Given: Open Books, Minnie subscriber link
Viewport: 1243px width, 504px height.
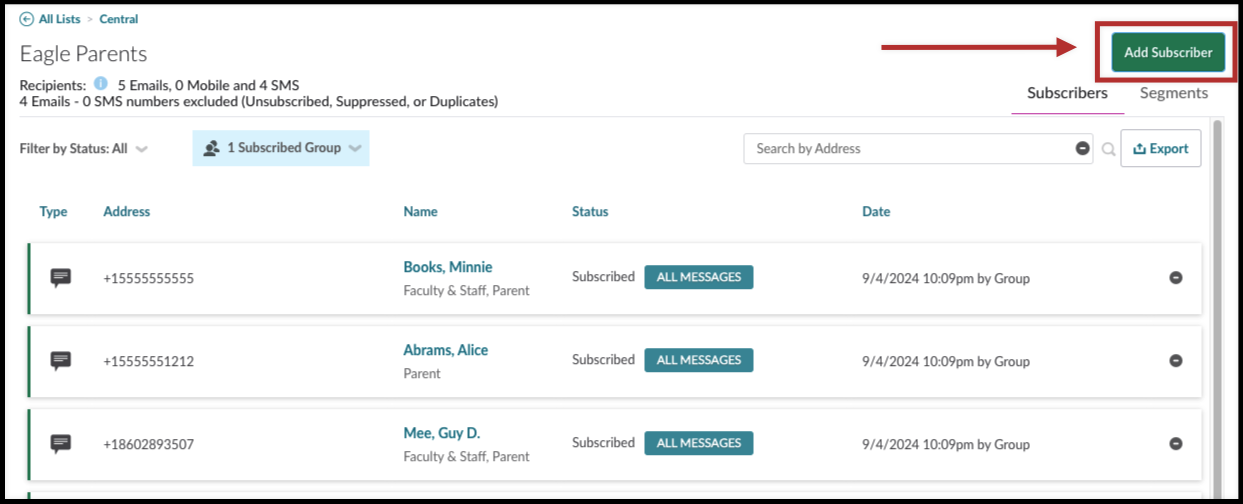Looking at the screenshot, I should tap(448, 267).
